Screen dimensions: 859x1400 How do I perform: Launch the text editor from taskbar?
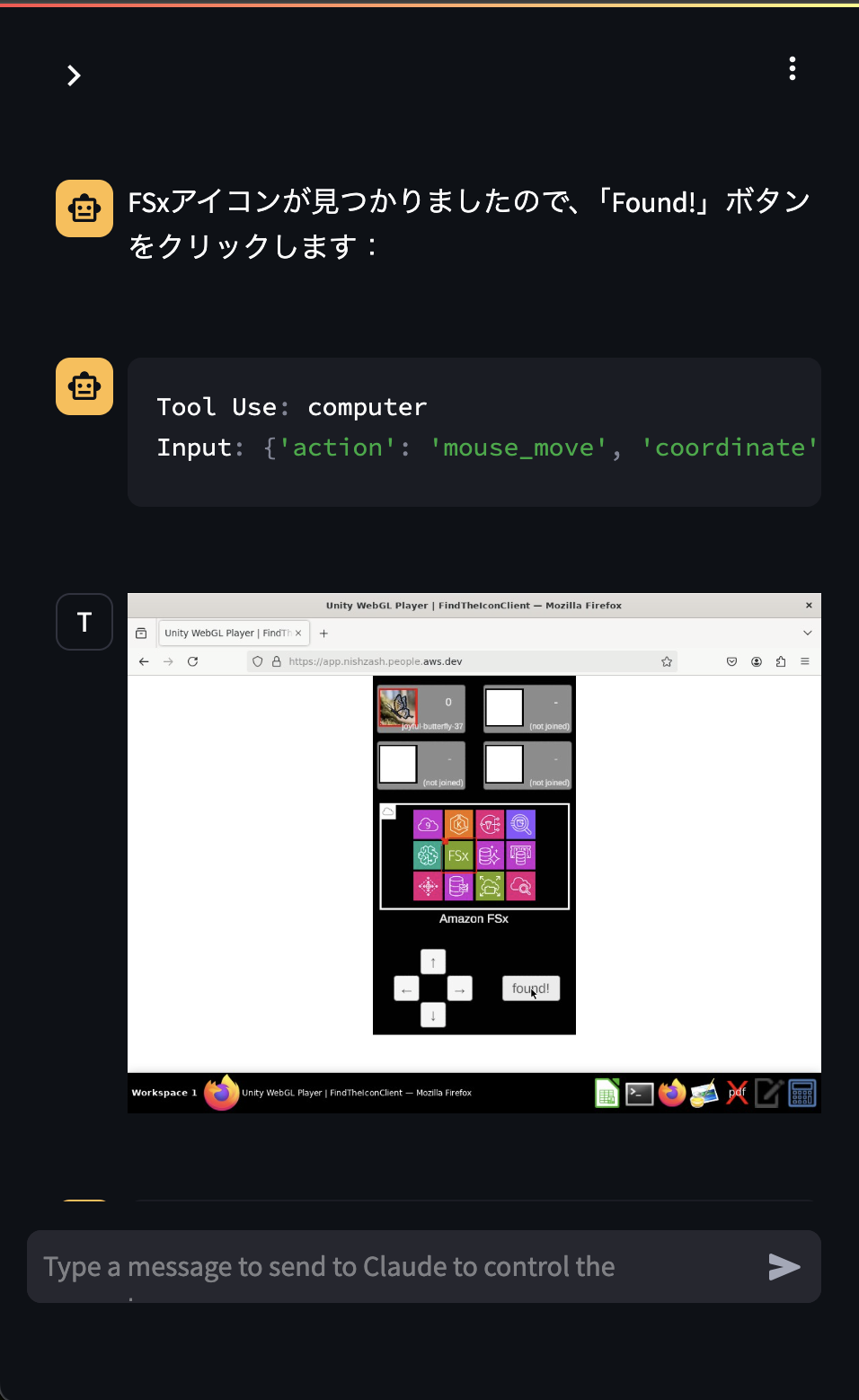click(769, 1094)
